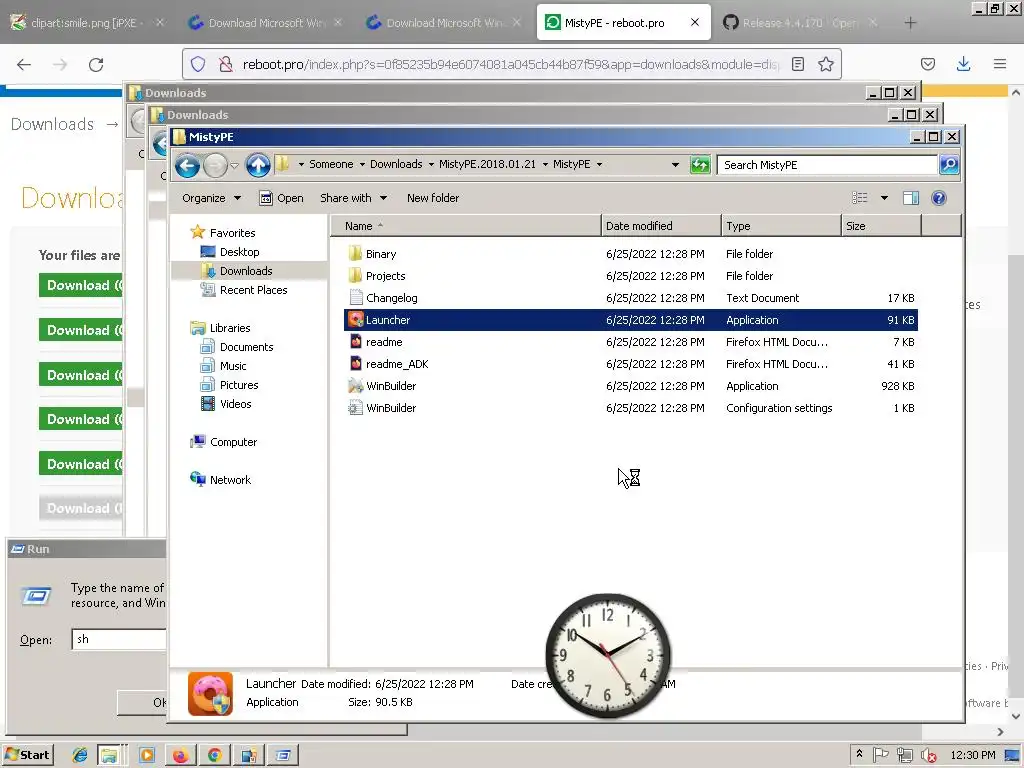Open Music library

click(232, 366)
